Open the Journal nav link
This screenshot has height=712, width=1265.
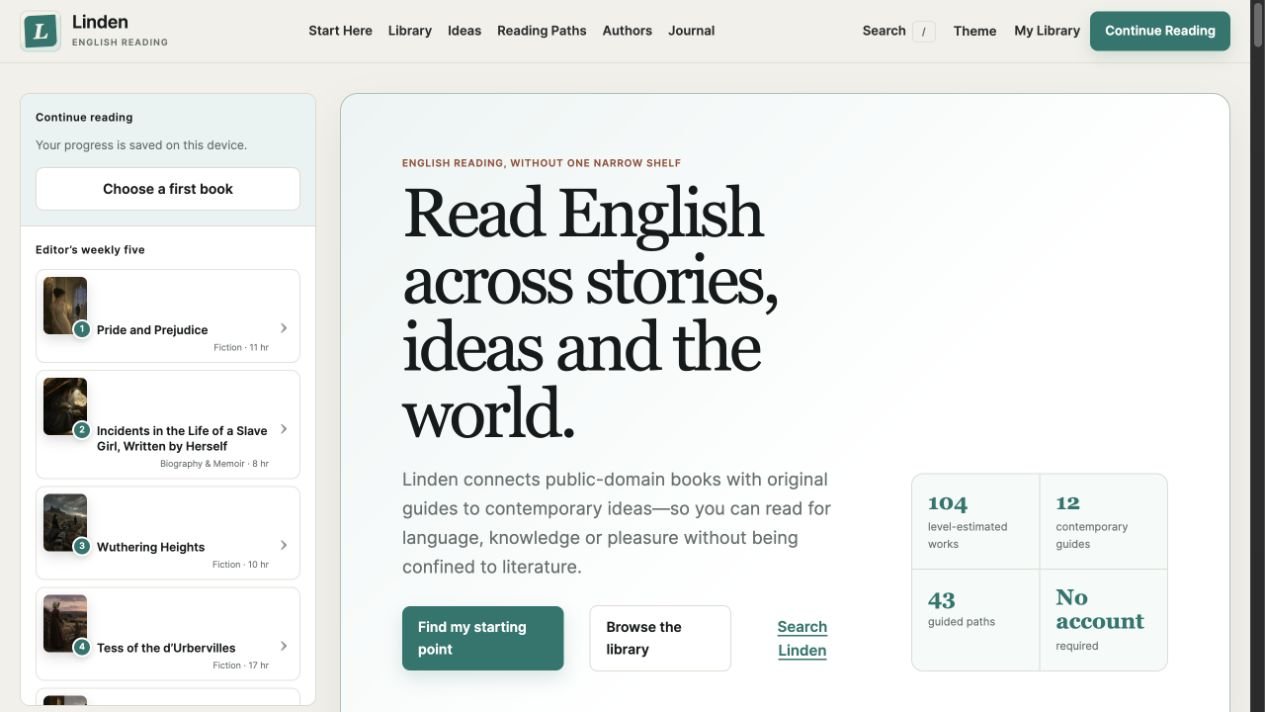pos(691,31)
